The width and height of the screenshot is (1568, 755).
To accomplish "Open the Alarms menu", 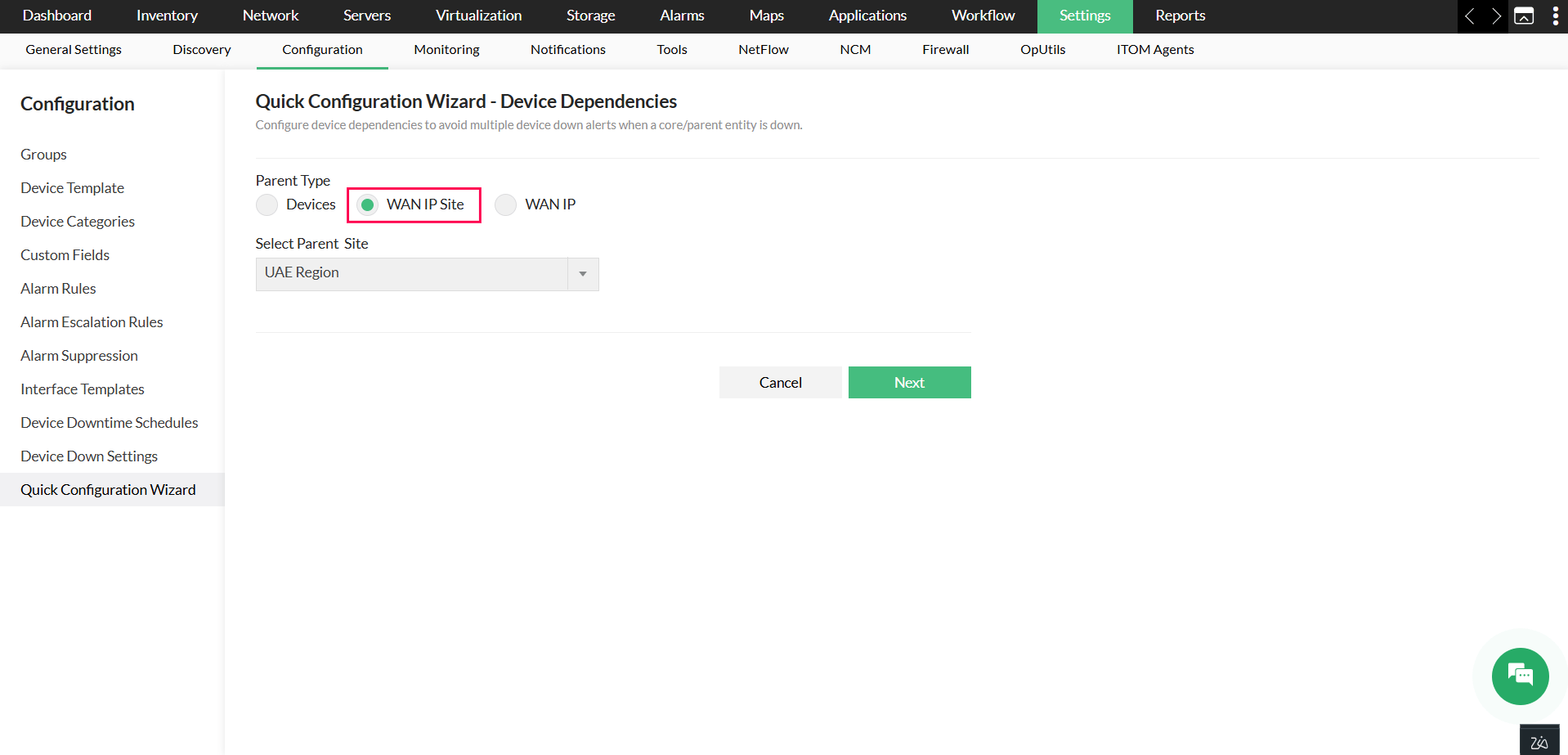I will [x=681, y=16].
